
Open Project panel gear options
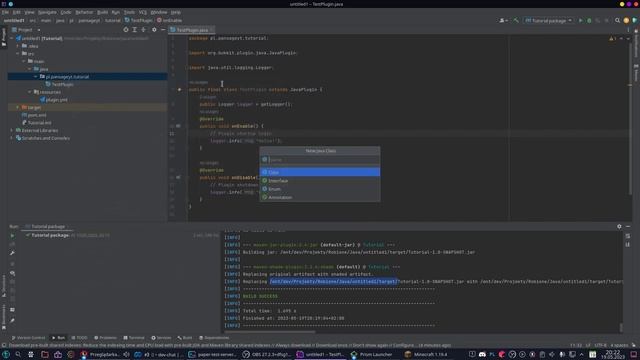click(x=154, y=30)
